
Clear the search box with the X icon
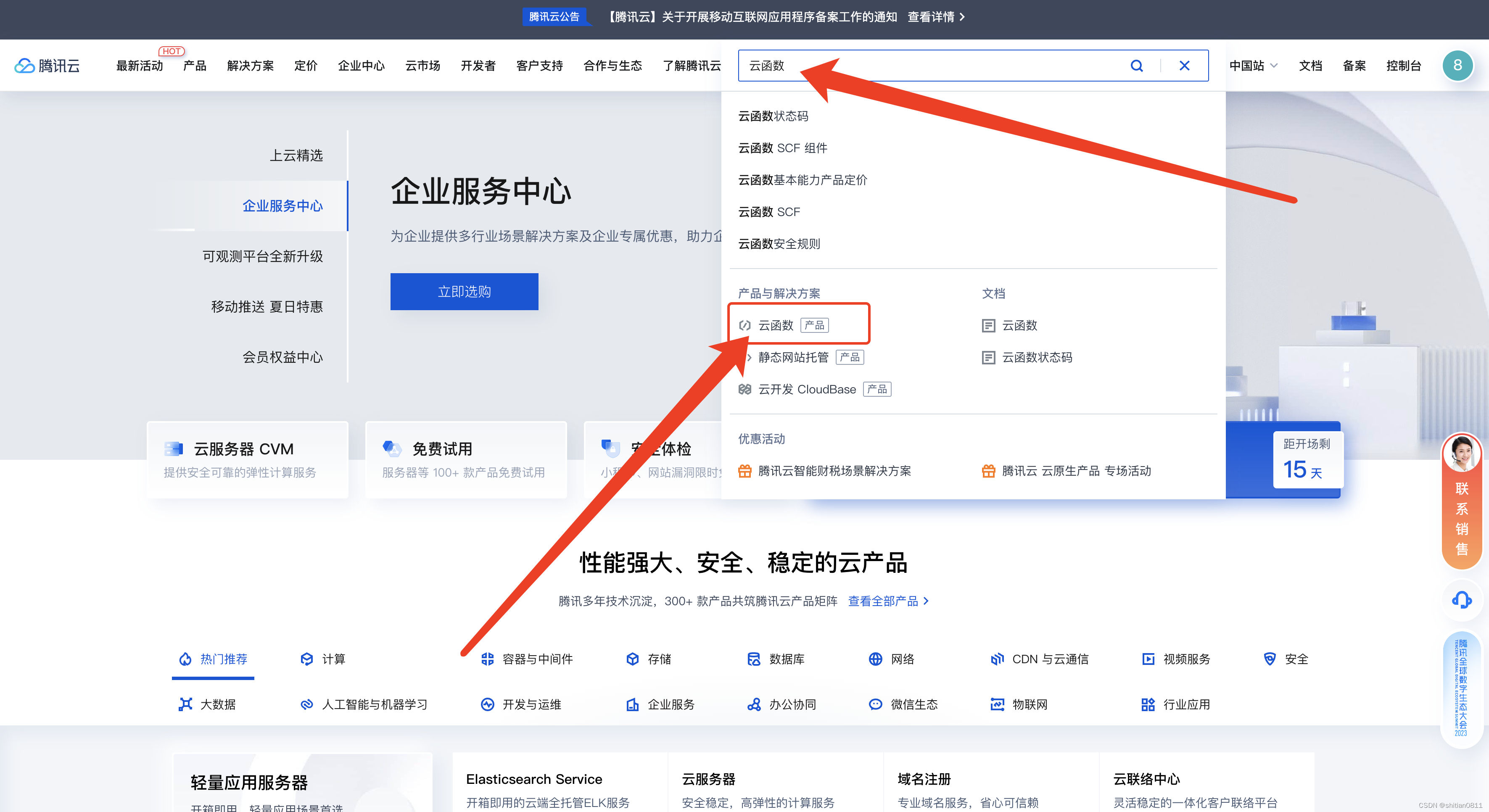click(x=1184, y=65)
